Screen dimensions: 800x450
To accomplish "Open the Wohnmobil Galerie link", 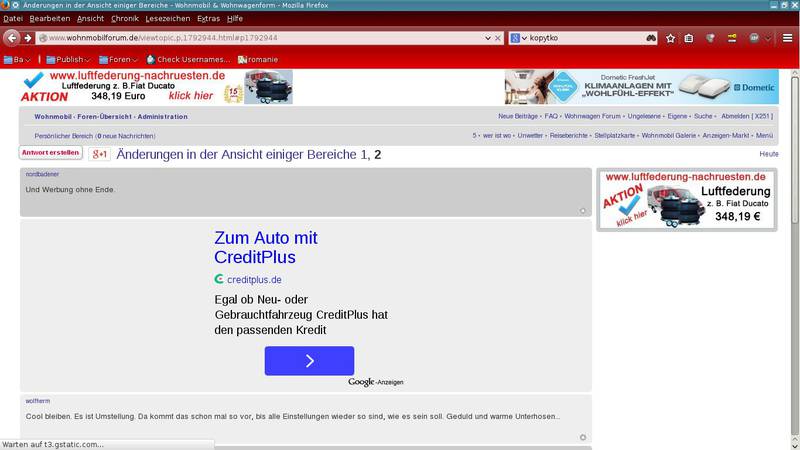I will [x=669, y=136].
